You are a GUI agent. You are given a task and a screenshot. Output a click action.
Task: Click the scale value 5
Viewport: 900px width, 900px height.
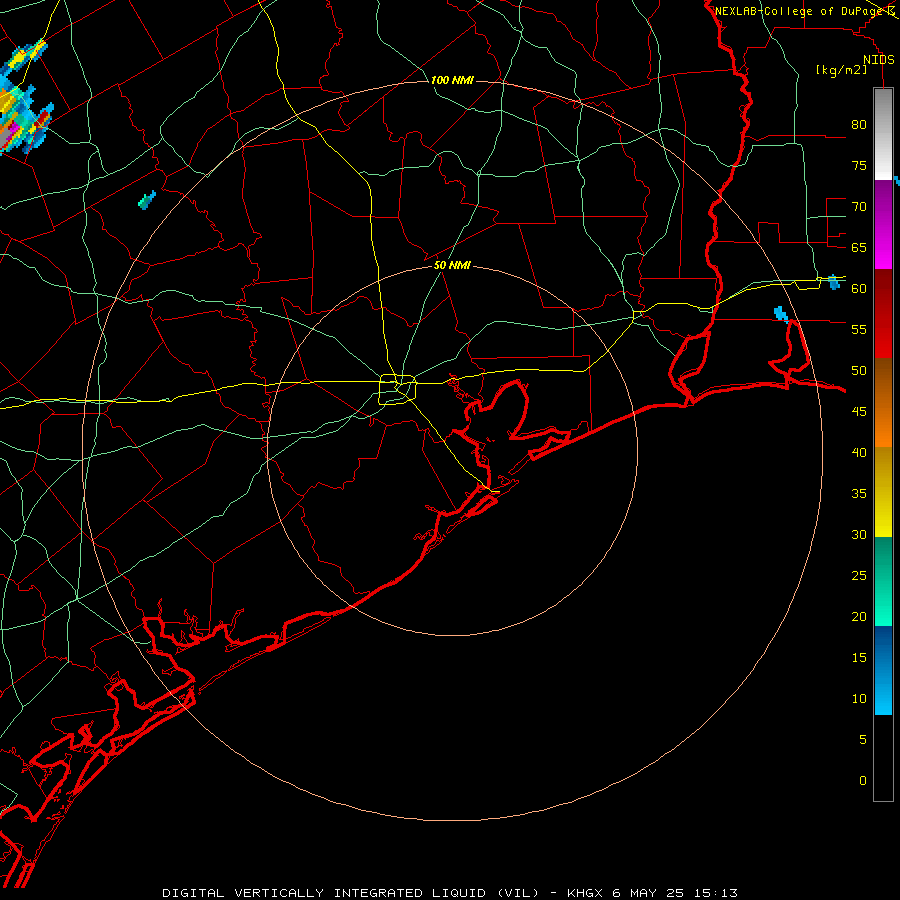point(863,739)
